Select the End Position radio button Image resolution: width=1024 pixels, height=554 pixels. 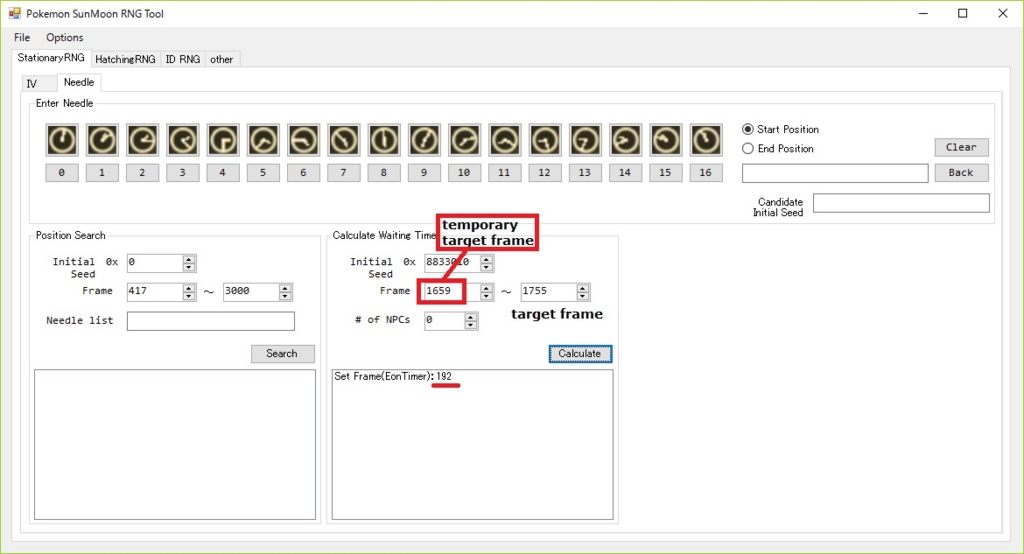tap(748, 148)
